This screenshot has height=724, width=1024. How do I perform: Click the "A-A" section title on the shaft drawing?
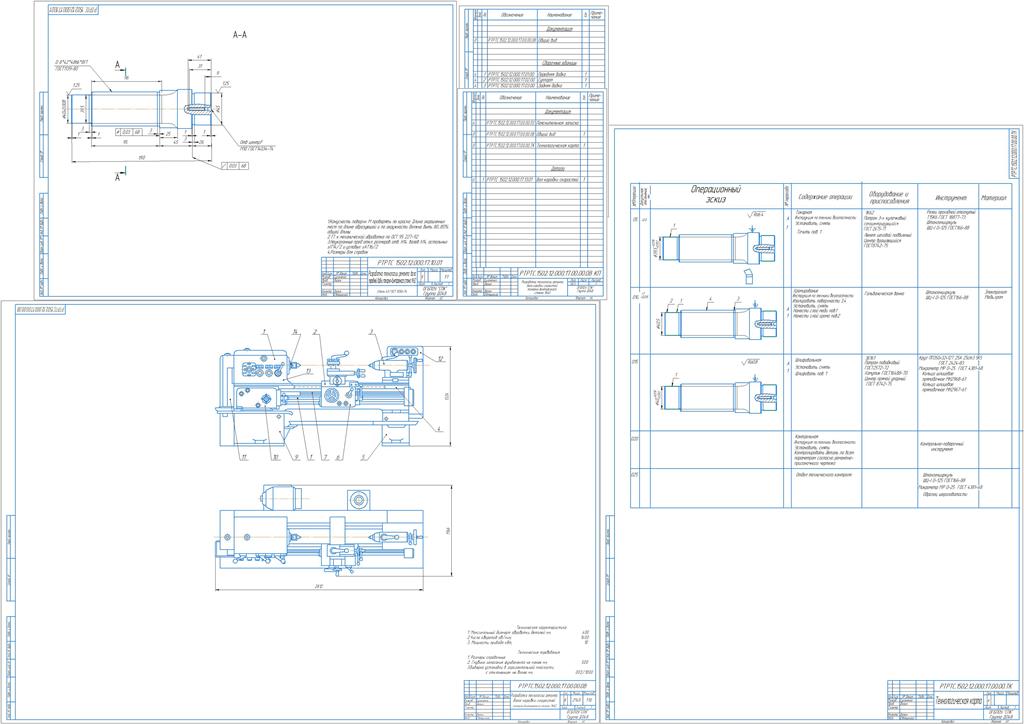point(240,35)
